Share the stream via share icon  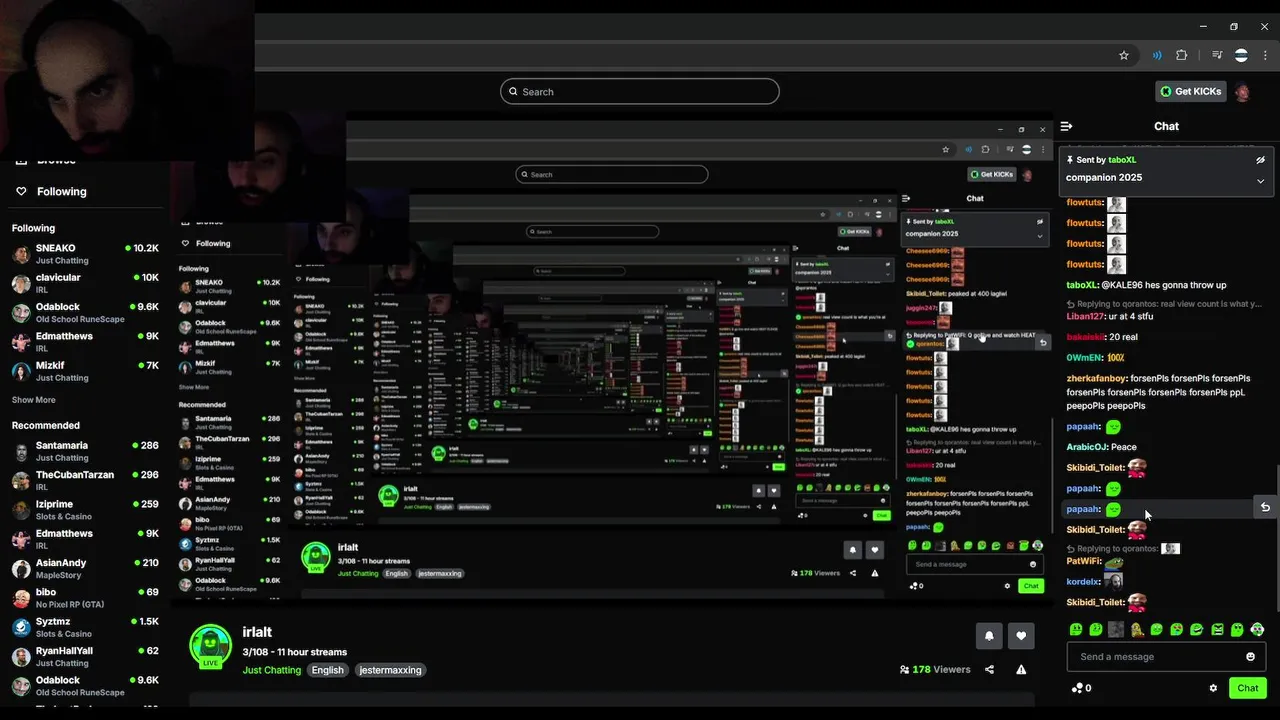tap(989, 670)
